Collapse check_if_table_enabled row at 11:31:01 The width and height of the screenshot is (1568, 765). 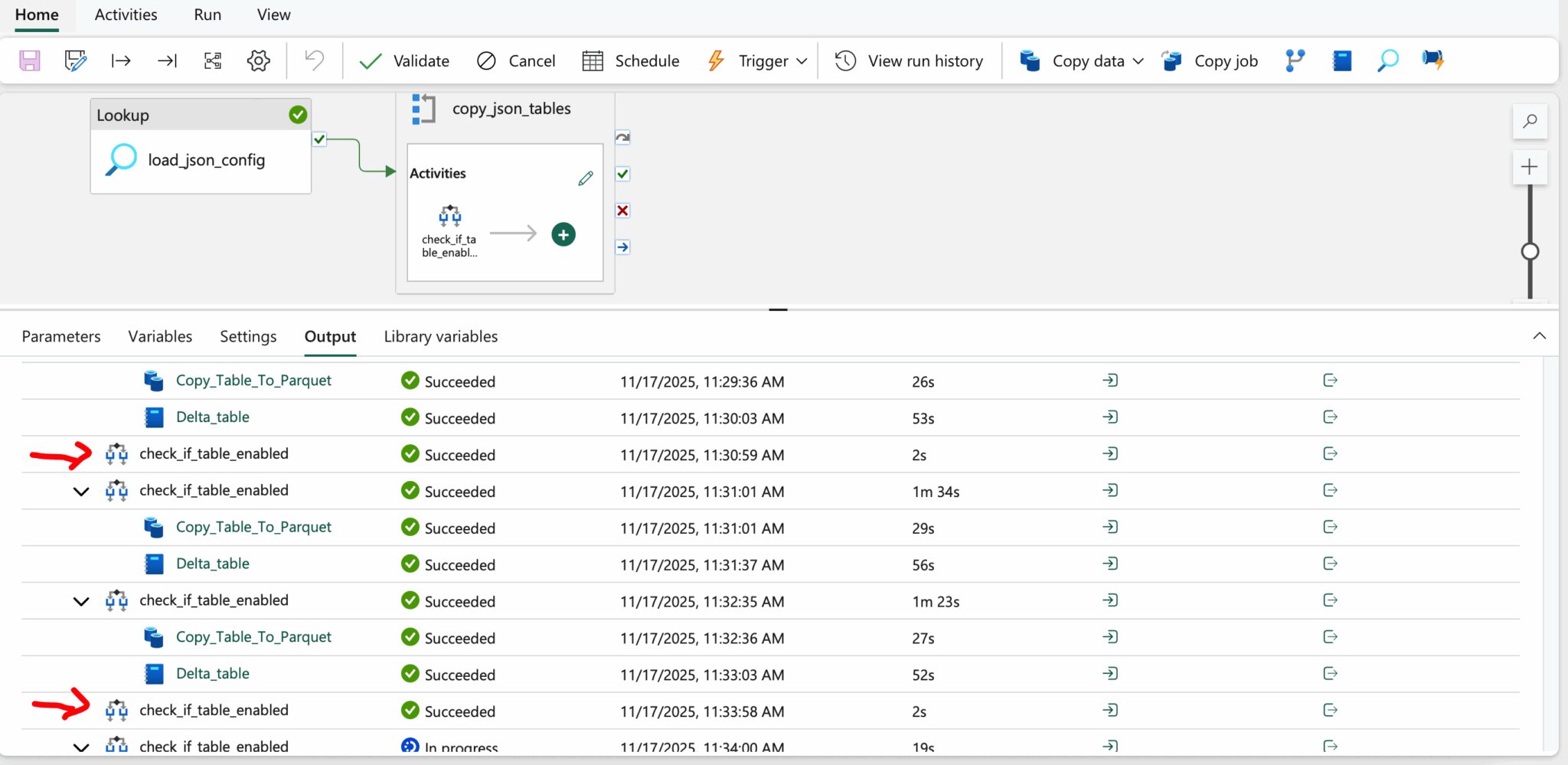[81, 492]
